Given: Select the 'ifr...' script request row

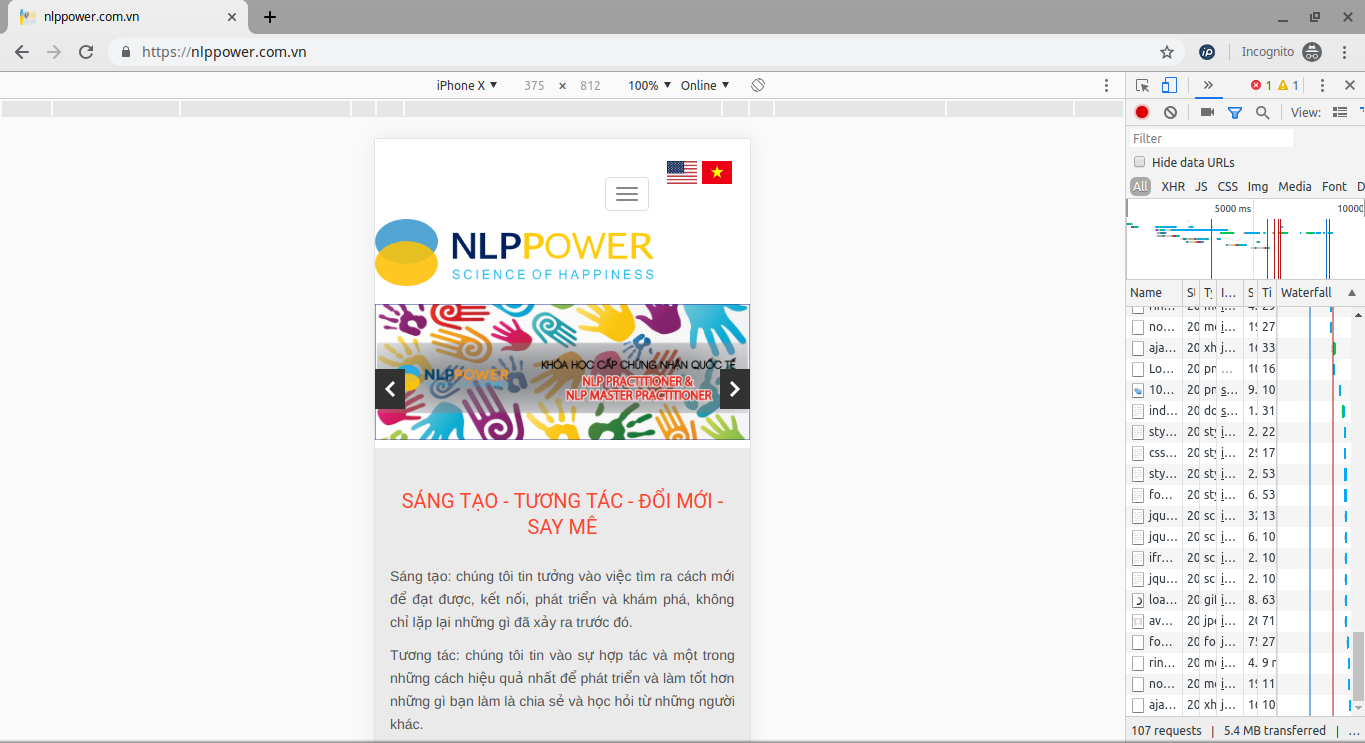Looking at the screenshot, I should pos(1239,558).
